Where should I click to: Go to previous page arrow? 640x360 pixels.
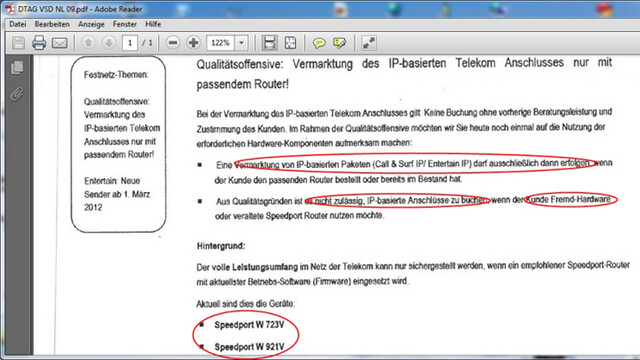[88, 43]
